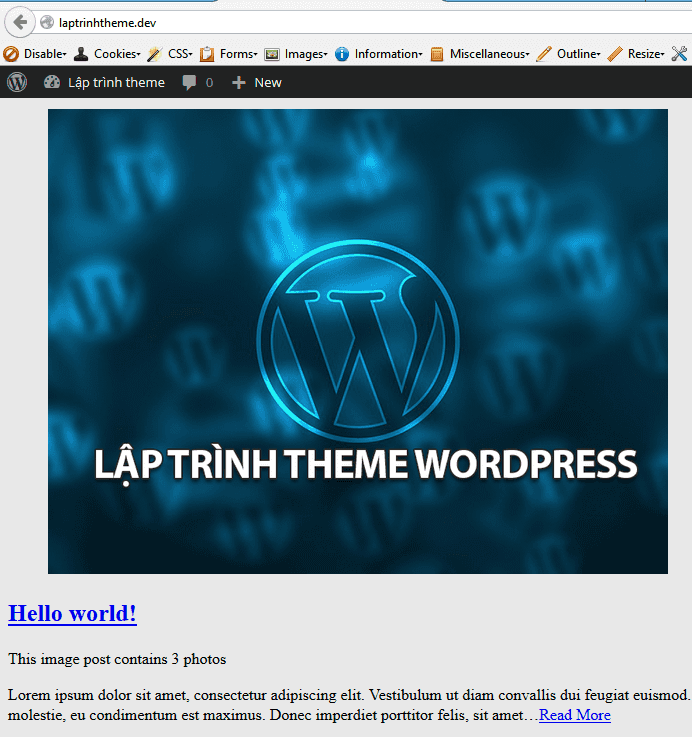692x737 pixels.
Task: Click the CSS pencil icon
Action: pos(154,54)
